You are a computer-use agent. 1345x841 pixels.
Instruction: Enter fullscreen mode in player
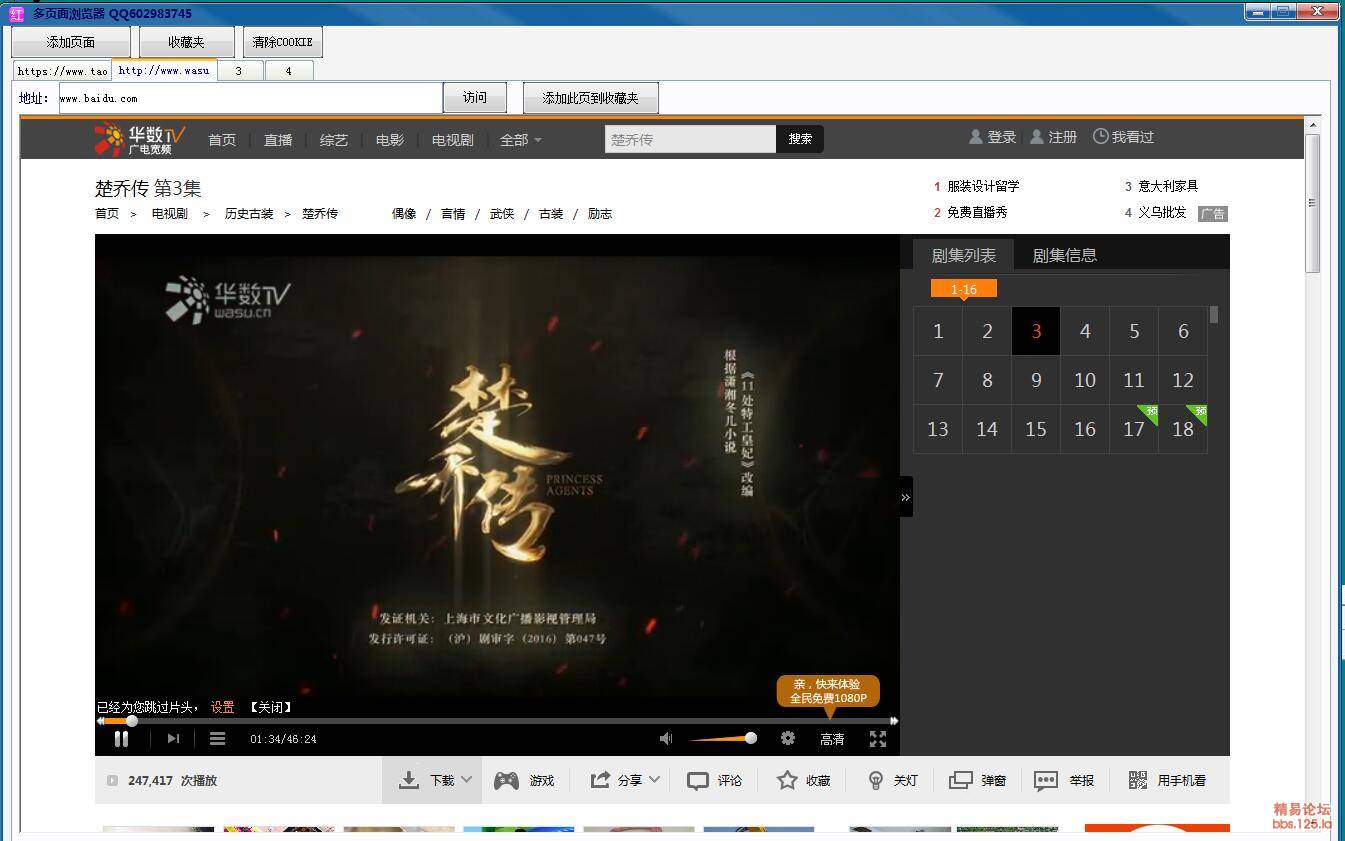[878, 739]
